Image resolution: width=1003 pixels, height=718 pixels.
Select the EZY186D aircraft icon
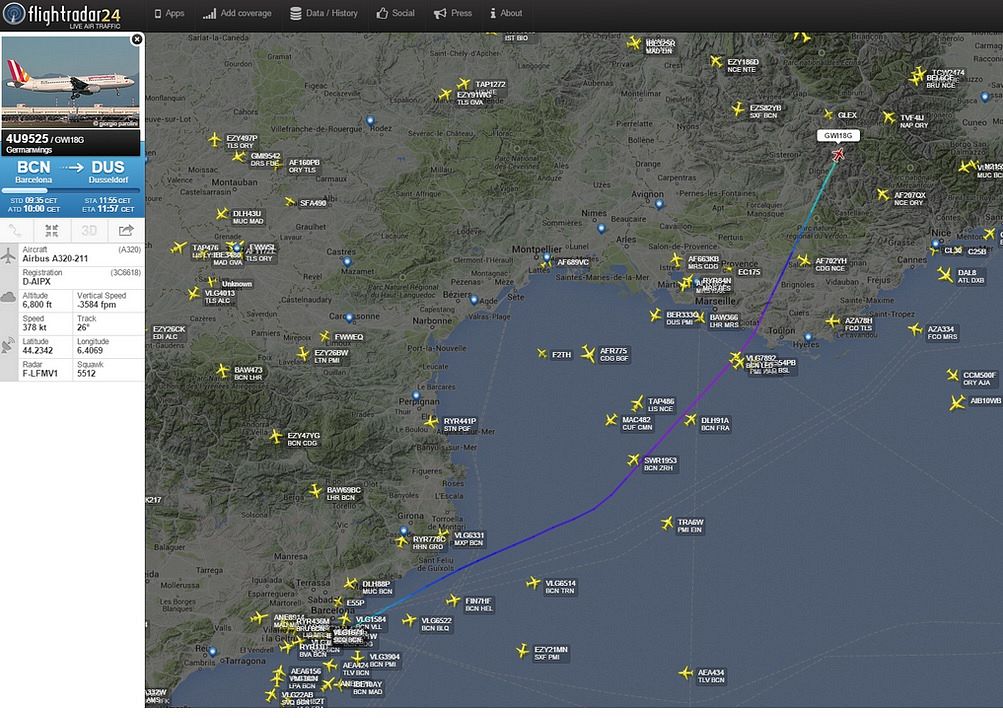pyautogui.click(x=716, y=61)
